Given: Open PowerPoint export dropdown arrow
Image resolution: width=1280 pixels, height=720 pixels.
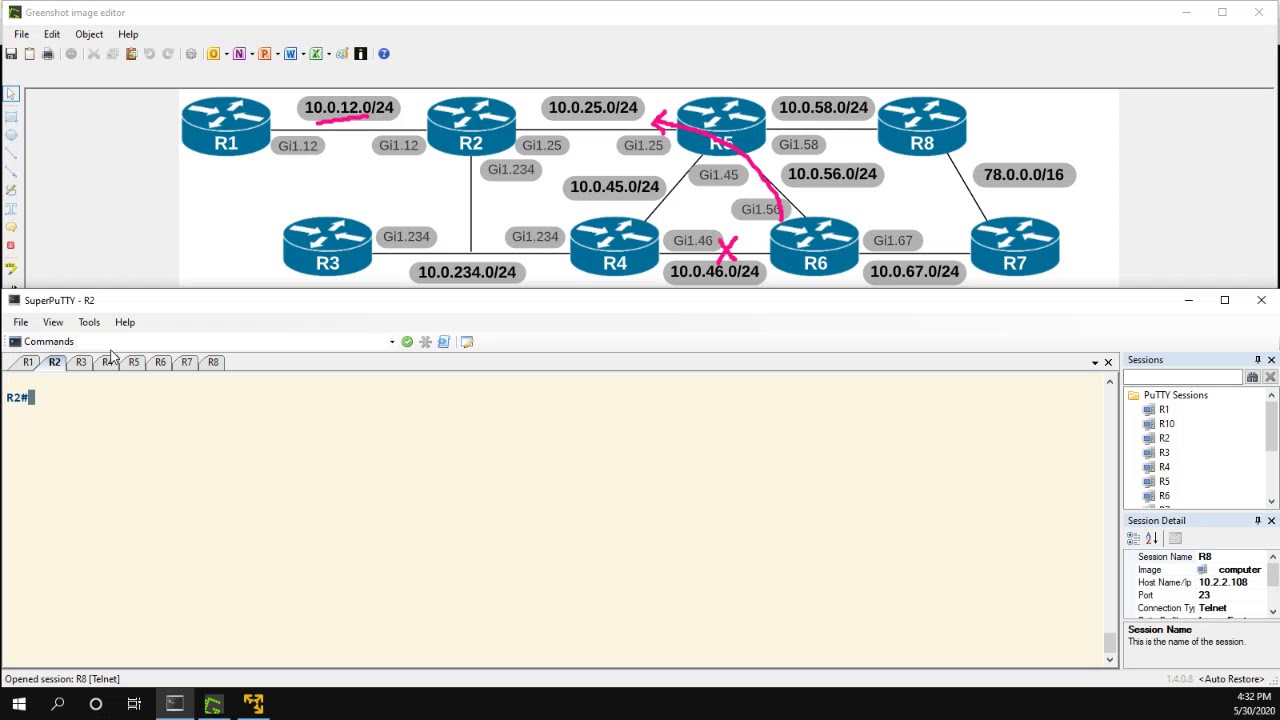Looking at the screenshot, I should click(278, 54).
